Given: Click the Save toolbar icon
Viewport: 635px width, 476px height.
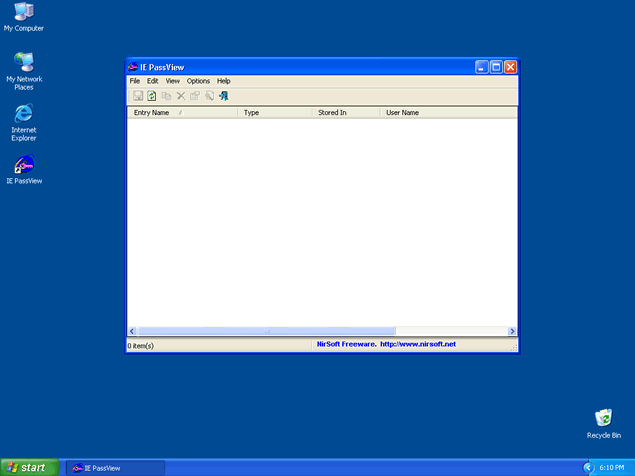Looking at the screenshot, I should pyautogui.click(x=138, y=96).
